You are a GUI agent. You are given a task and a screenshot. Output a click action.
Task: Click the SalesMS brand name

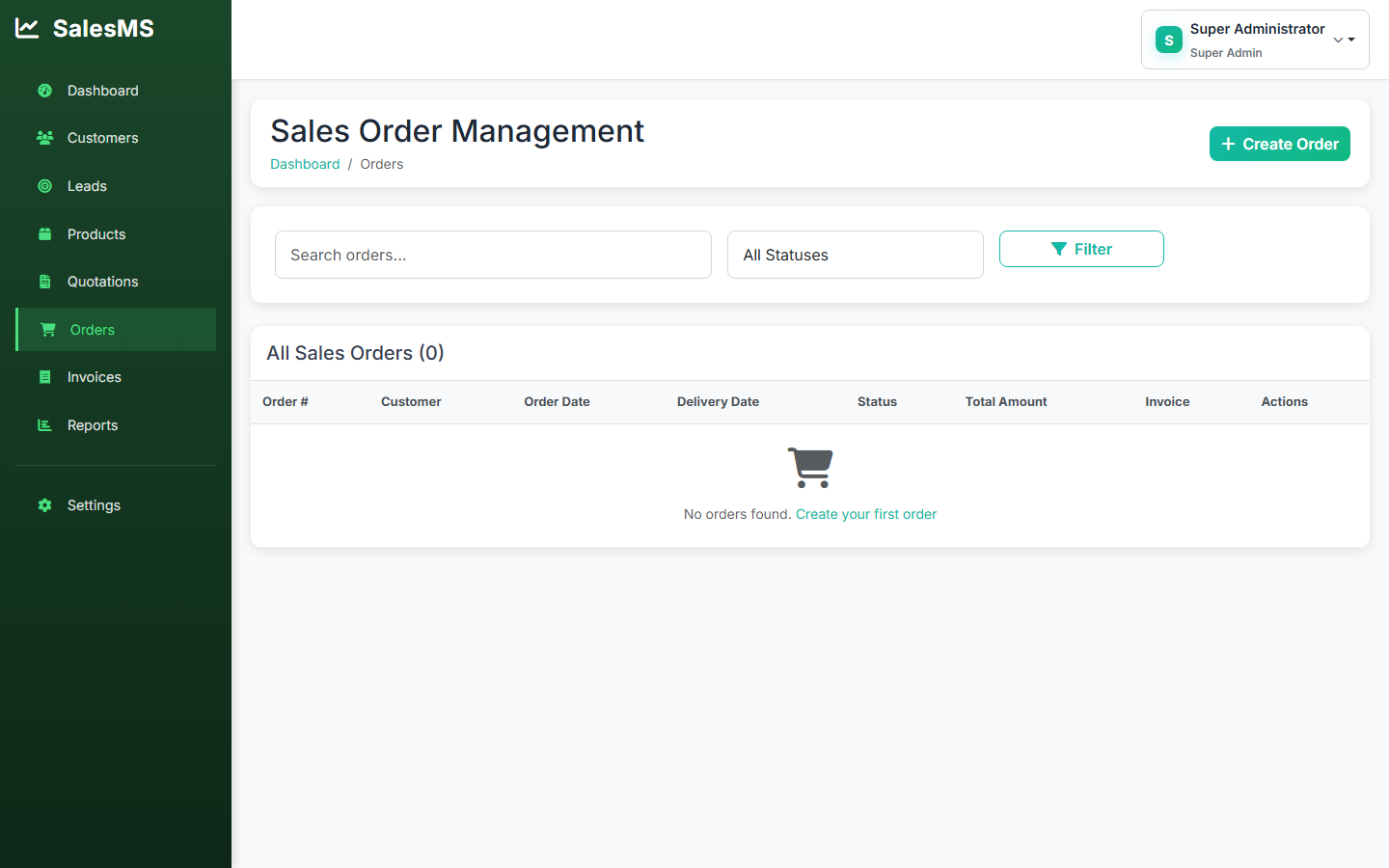103,28
